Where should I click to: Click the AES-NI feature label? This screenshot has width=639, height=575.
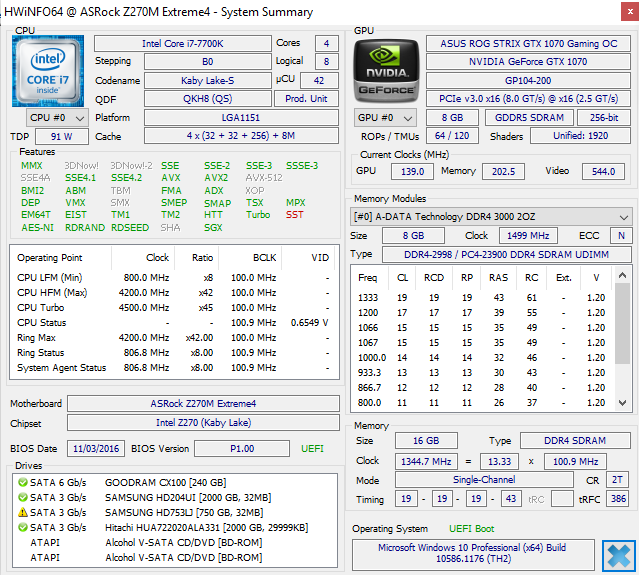tap(37, 228)
